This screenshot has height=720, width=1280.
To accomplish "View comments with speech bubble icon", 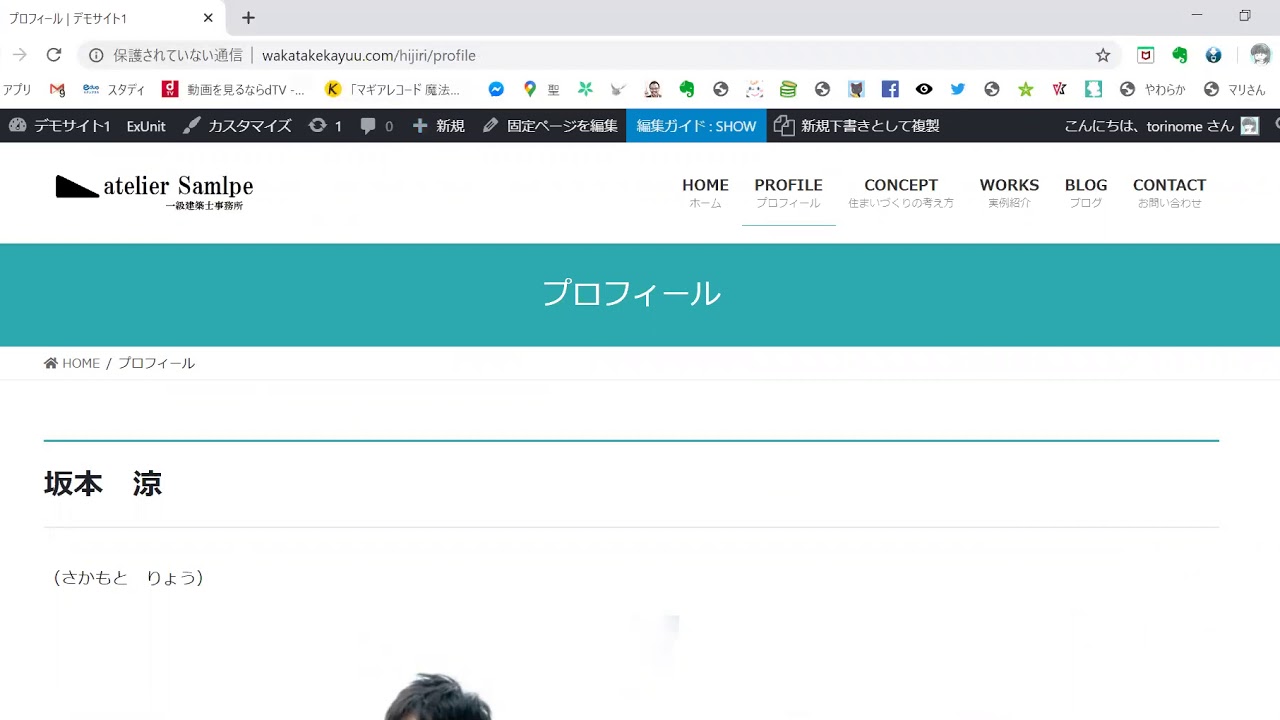I will pyautogui.click(x=376, y=126).
